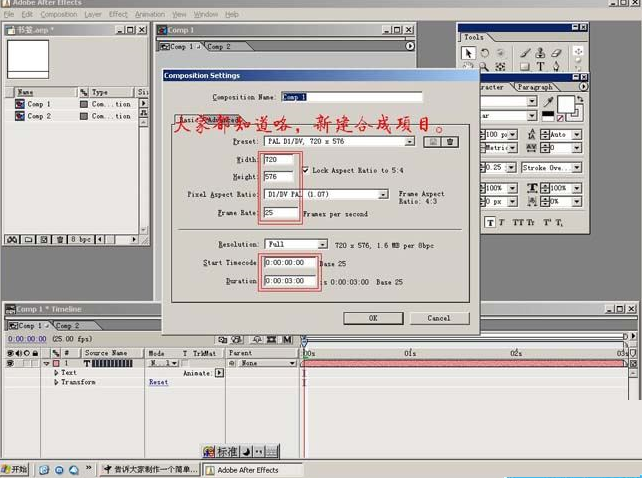Click the eyedropper in Character panel

[x=548, y=102]
